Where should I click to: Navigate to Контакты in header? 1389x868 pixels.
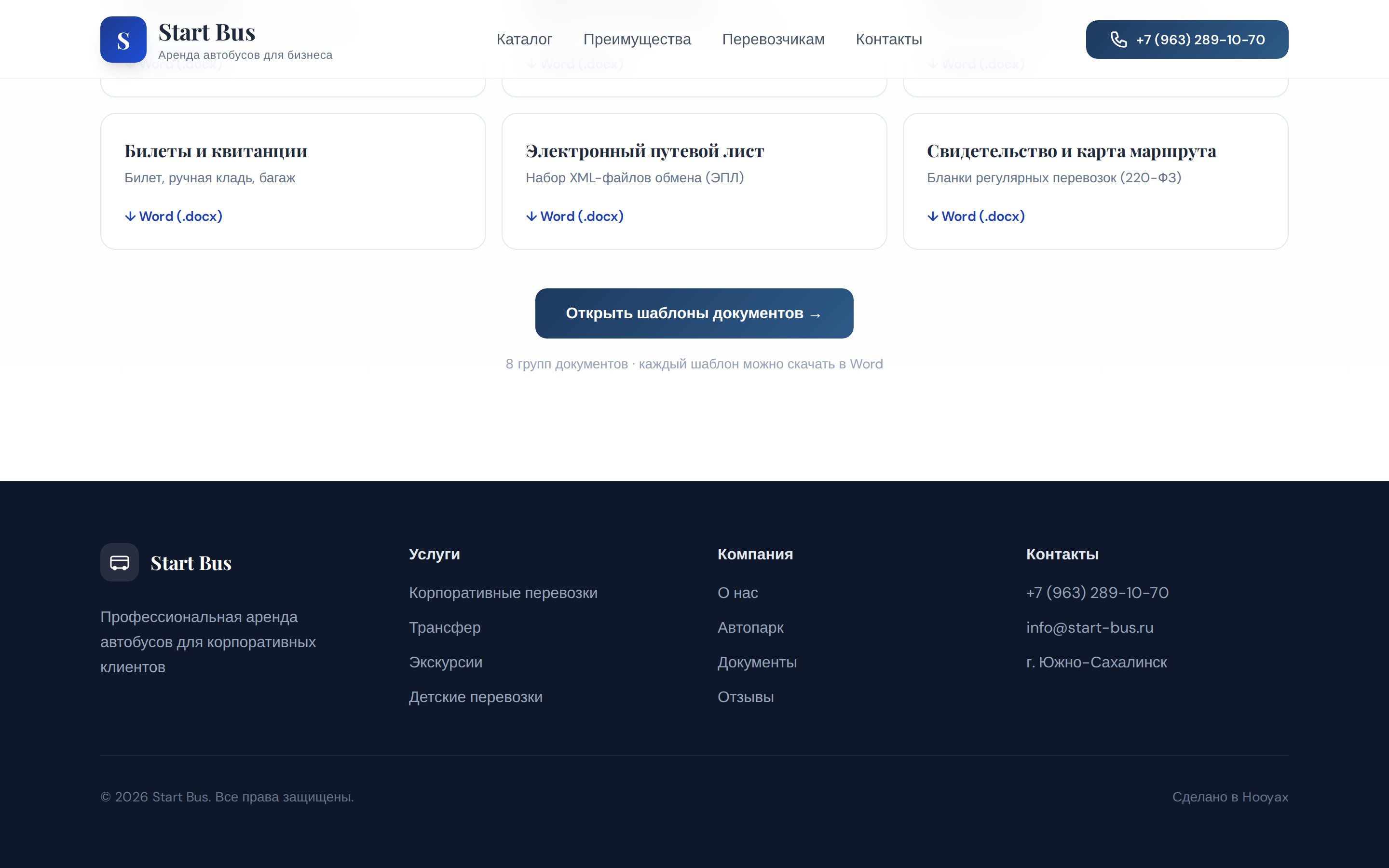[x=888, y=40]
